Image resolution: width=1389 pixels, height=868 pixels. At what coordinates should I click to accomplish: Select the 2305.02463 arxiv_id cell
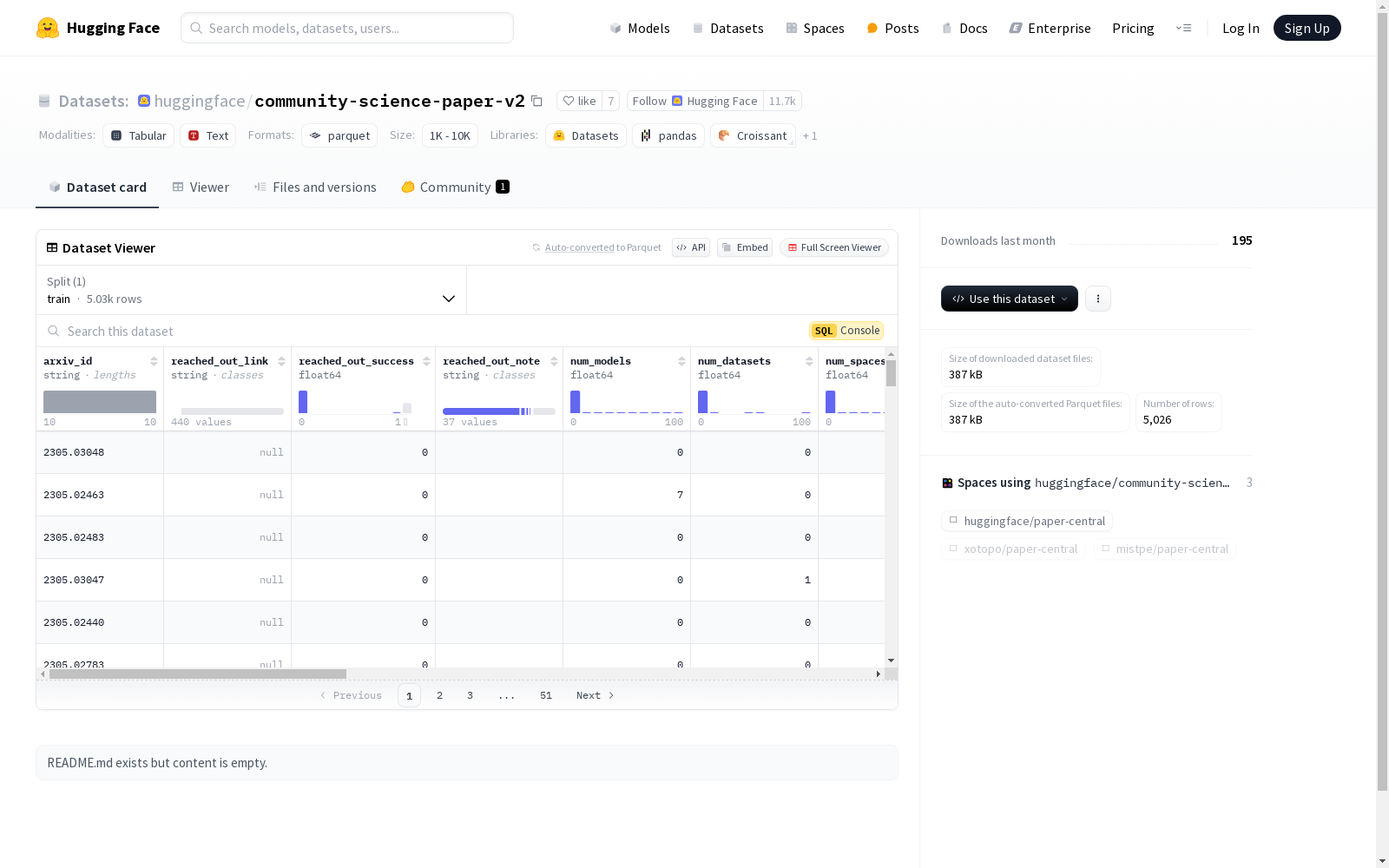coord(100,495)
